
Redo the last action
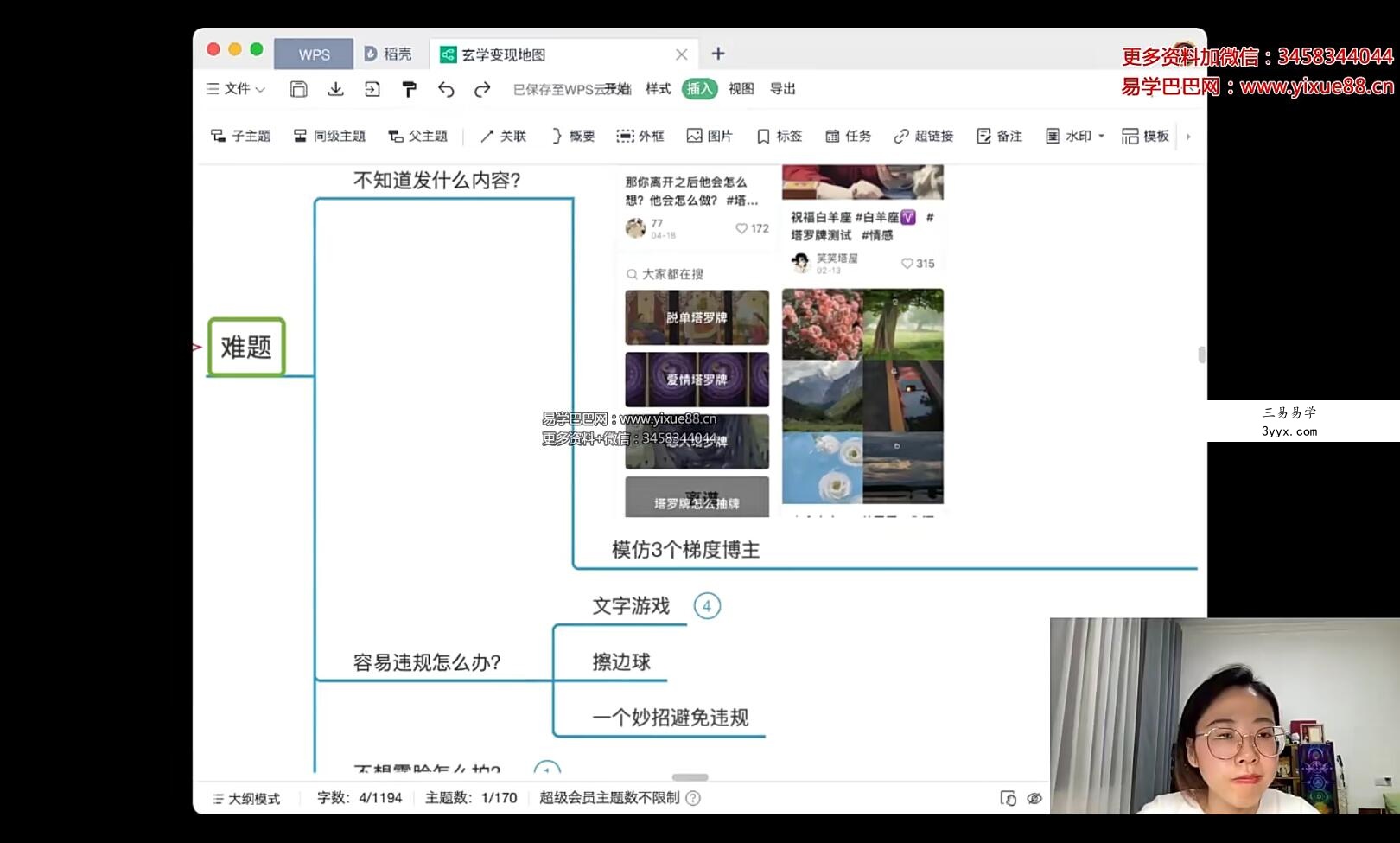(482, 89)
